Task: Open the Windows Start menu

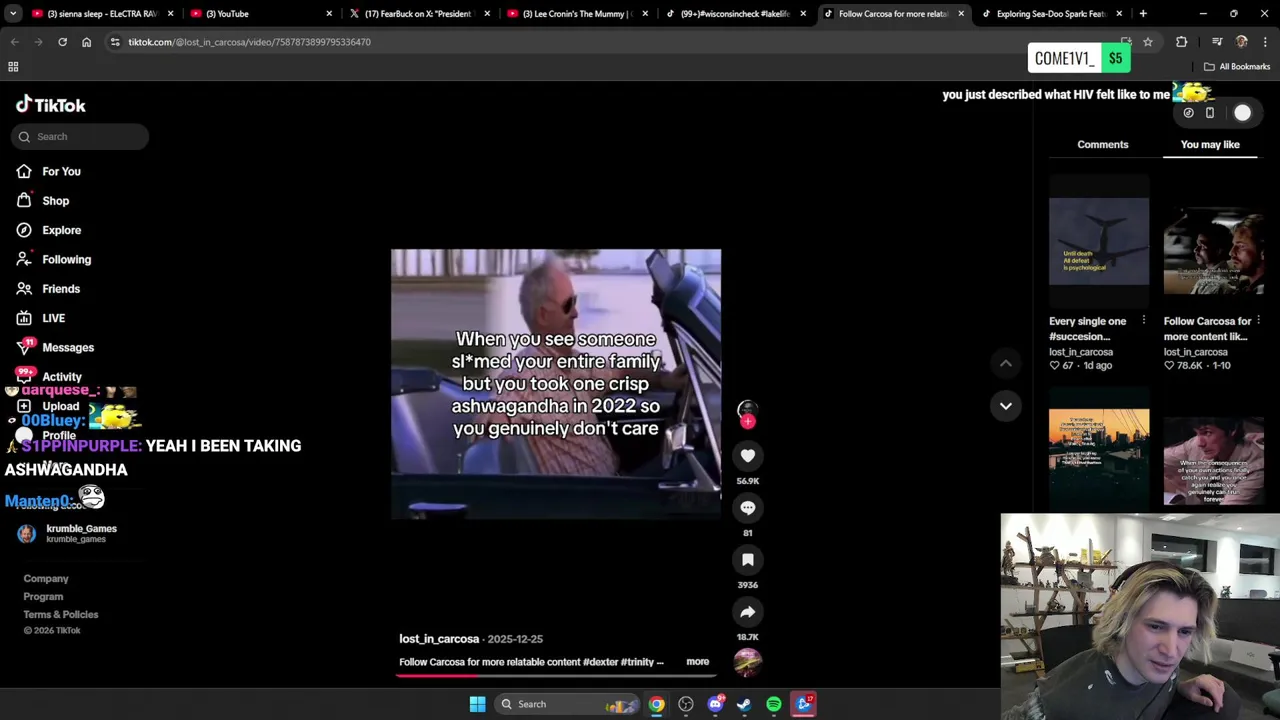Action: (x=478, y=704)
